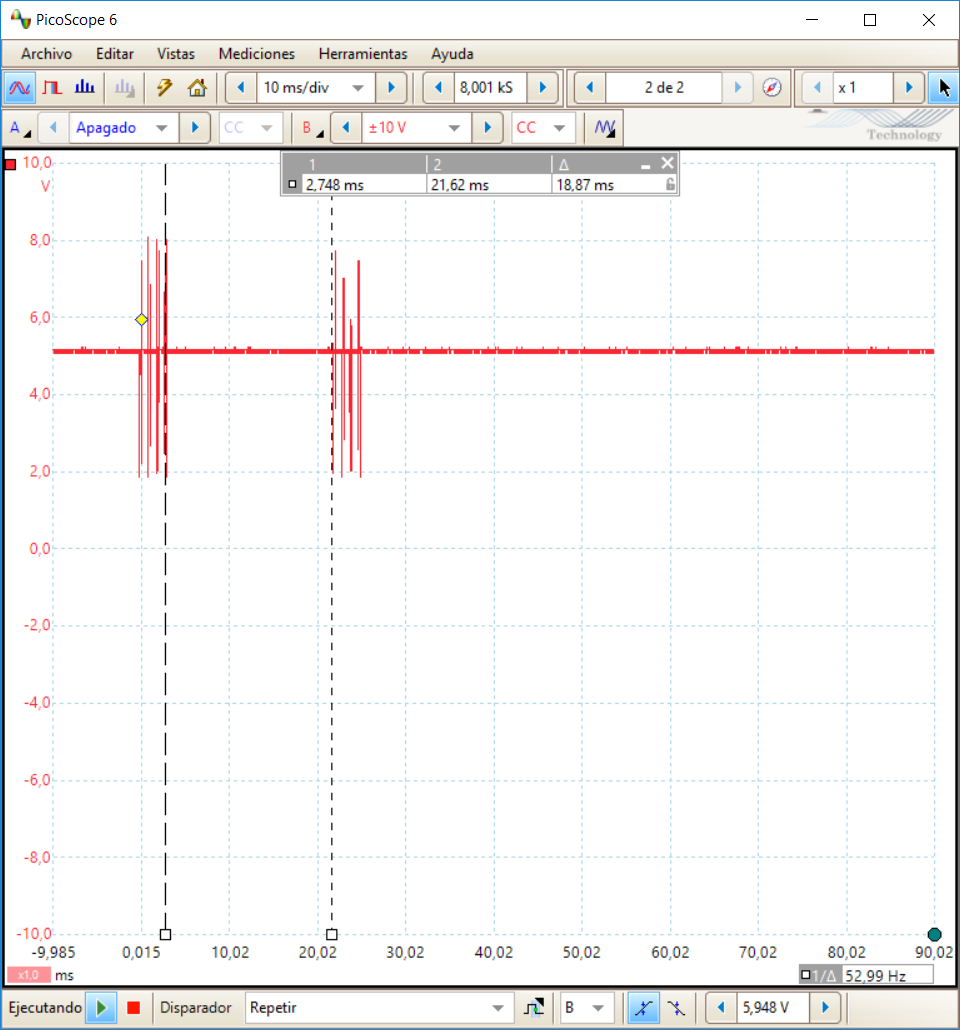Select time ruler 1 handle at bottom
Screen dimensions: 960x1030
coord(166,934)
